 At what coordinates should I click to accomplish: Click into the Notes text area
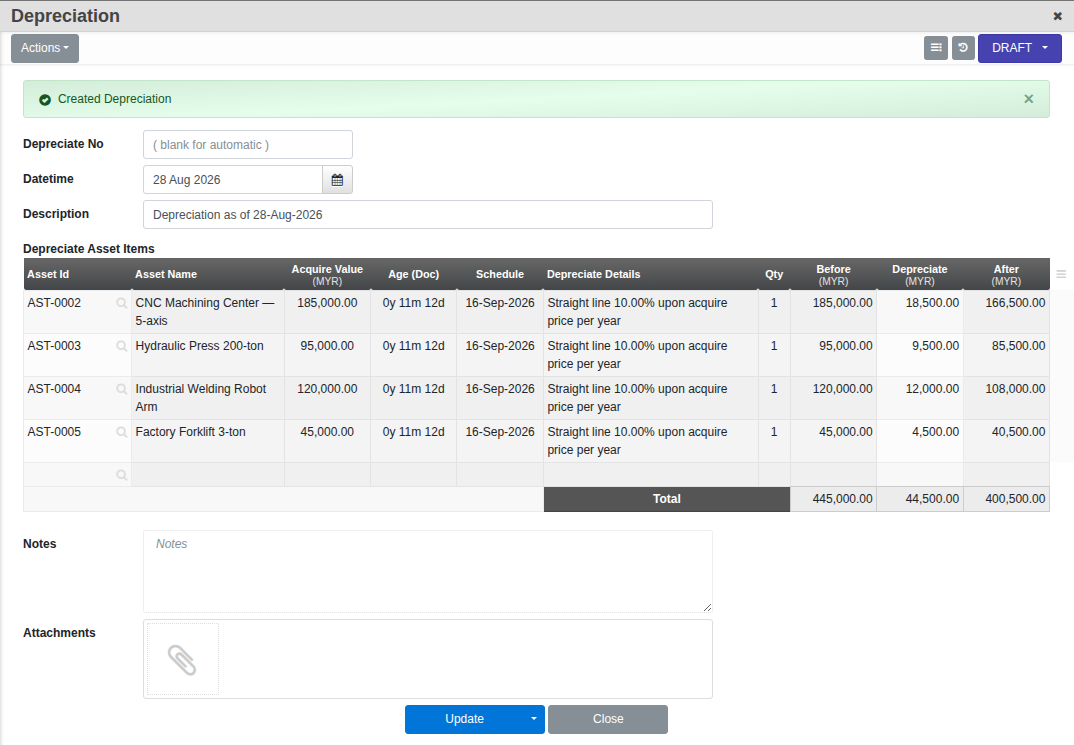point(427,571)
